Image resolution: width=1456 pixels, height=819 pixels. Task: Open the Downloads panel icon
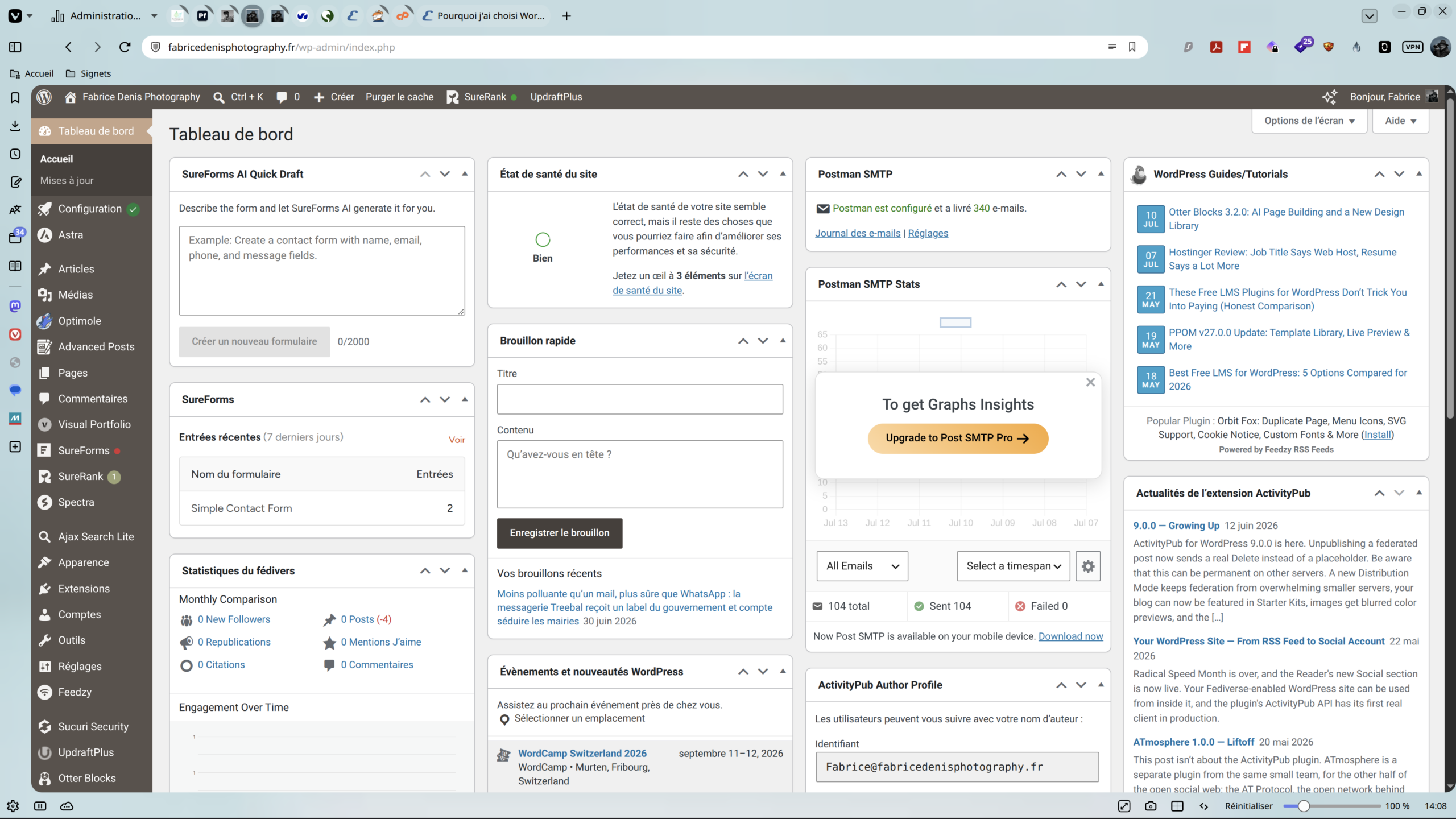click(x=15, y=126)
